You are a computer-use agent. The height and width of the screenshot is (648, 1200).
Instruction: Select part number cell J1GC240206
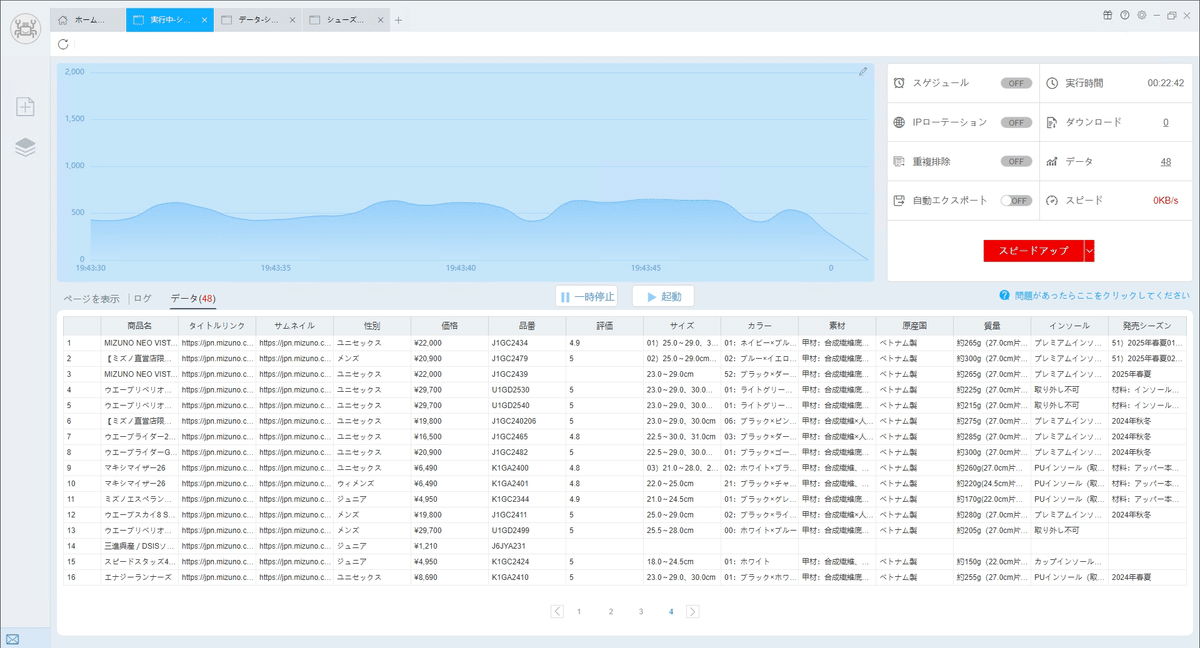[x=527, y=421]
